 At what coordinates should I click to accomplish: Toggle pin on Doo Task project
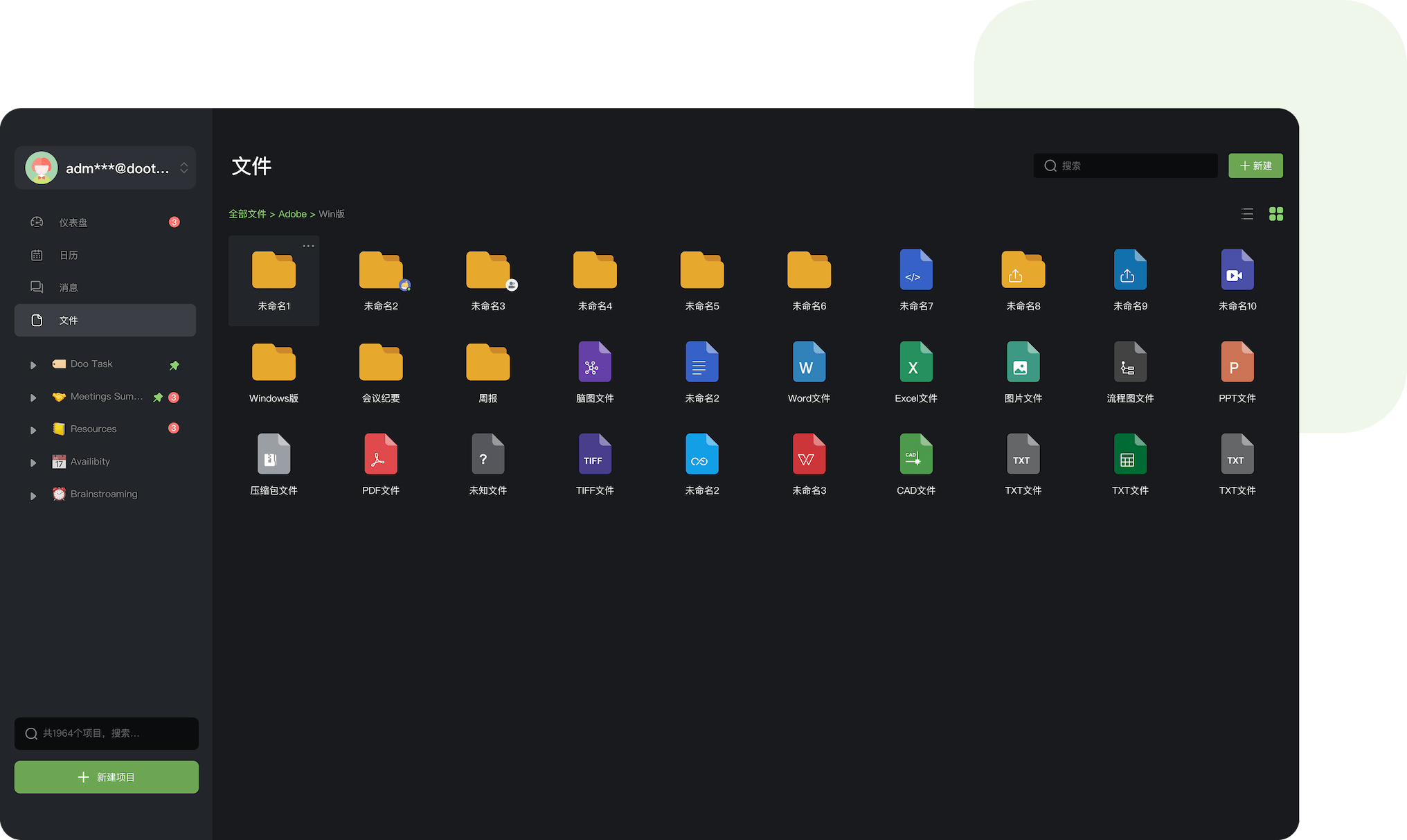[x=174, y=365]
